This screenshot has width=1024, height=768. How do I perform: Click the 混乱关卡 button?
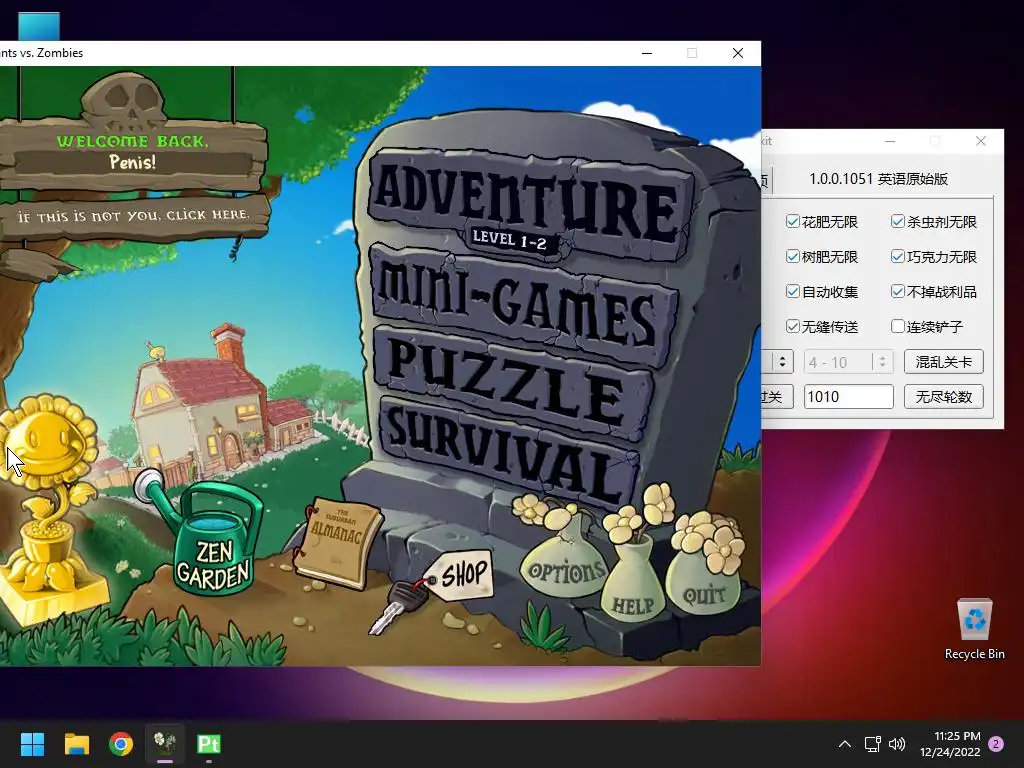pos(944,362)
